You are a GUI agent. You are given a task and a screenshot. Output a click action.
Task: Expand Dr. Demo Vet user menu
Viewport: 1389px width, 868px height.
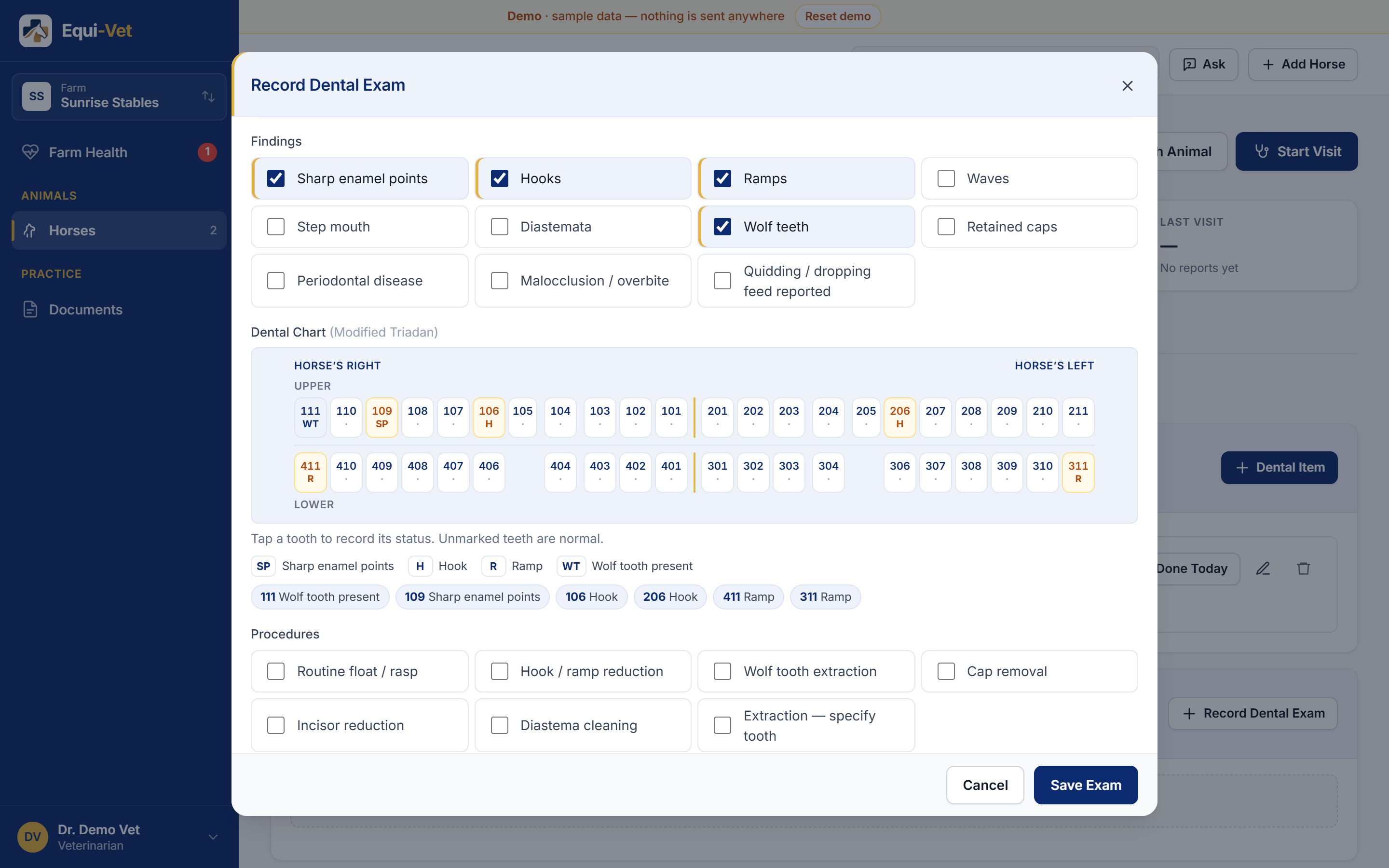(213, 837)
